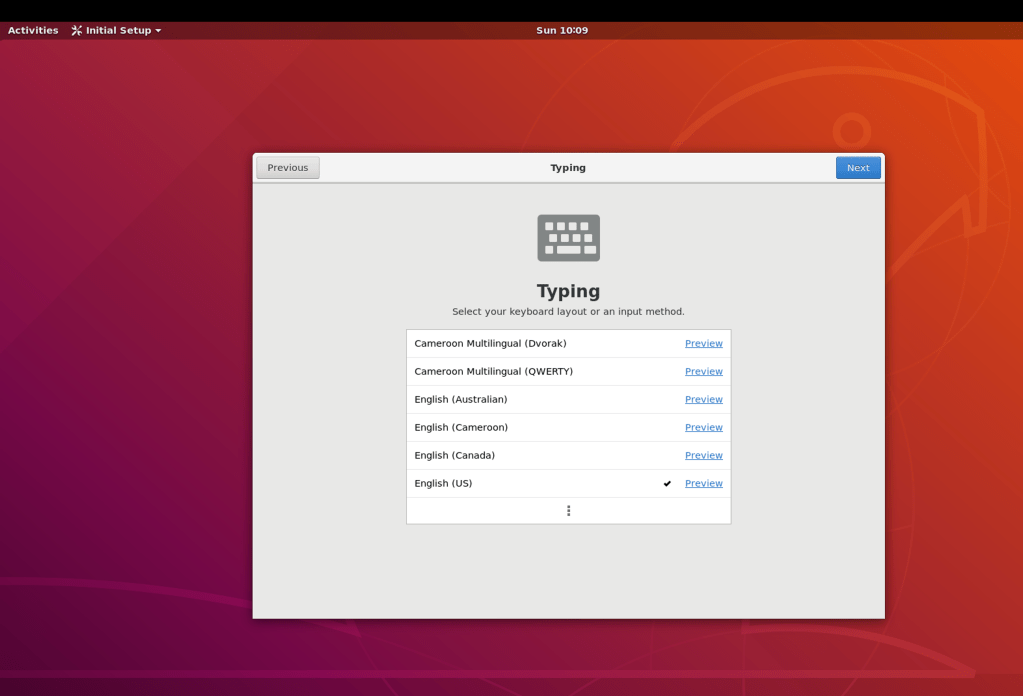Open the clock showing Sun 10:09

pos(562,30)
